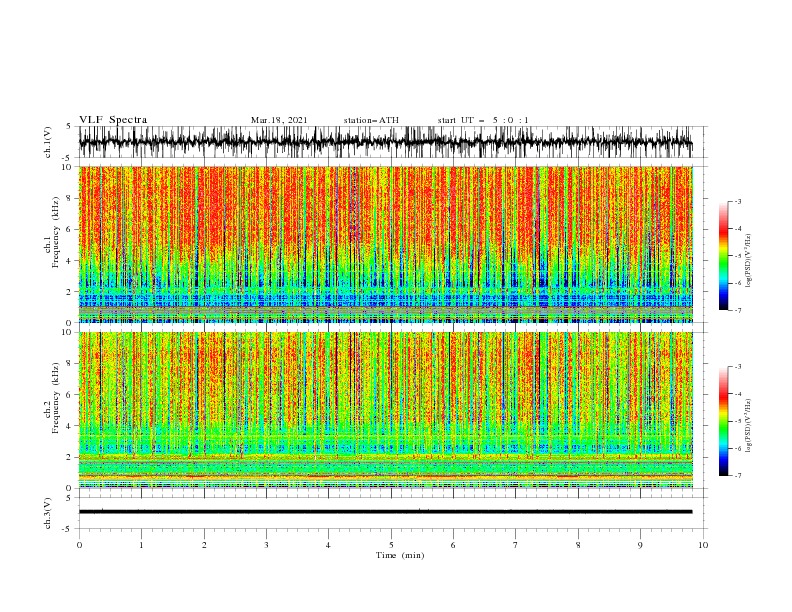Click the ch.1 'Frequency (kHz)' axis label
Viewport: 792px width, 612px height.
tap(55, 232)
